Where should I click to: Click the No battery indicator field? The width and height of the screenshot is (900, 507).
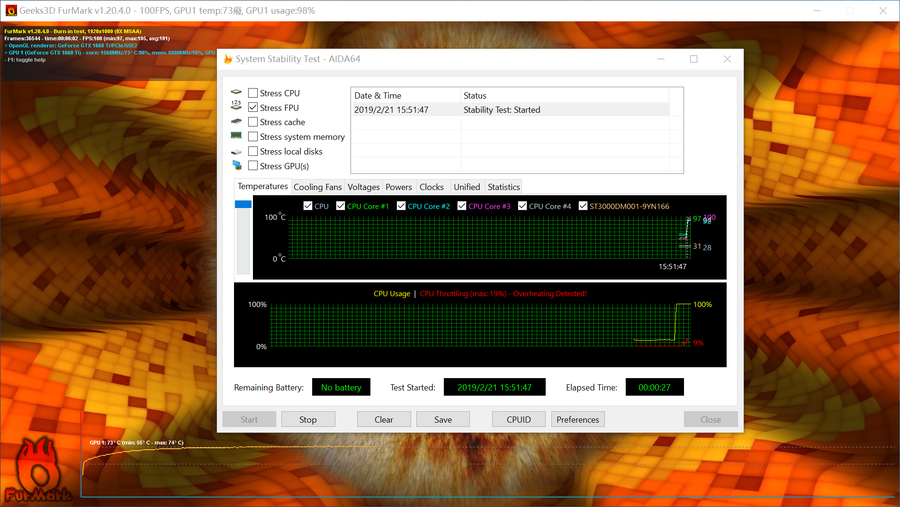click(x=341, y=387)
